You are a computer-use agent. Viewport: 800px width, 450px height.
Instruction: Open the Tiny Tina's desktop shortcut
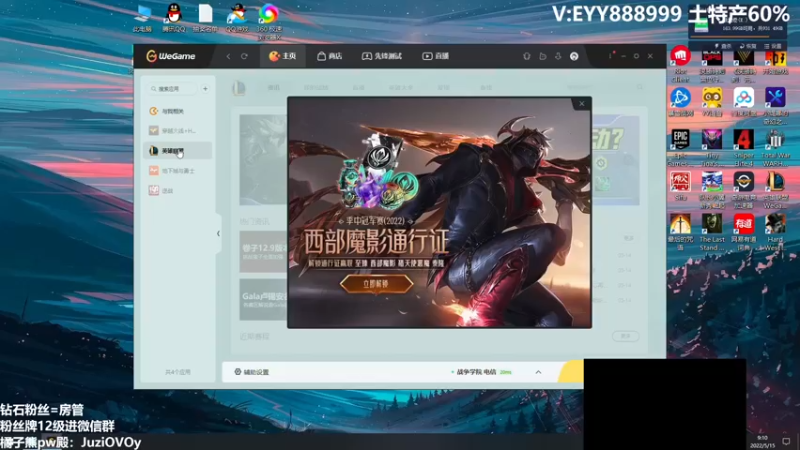coord(712,148)
